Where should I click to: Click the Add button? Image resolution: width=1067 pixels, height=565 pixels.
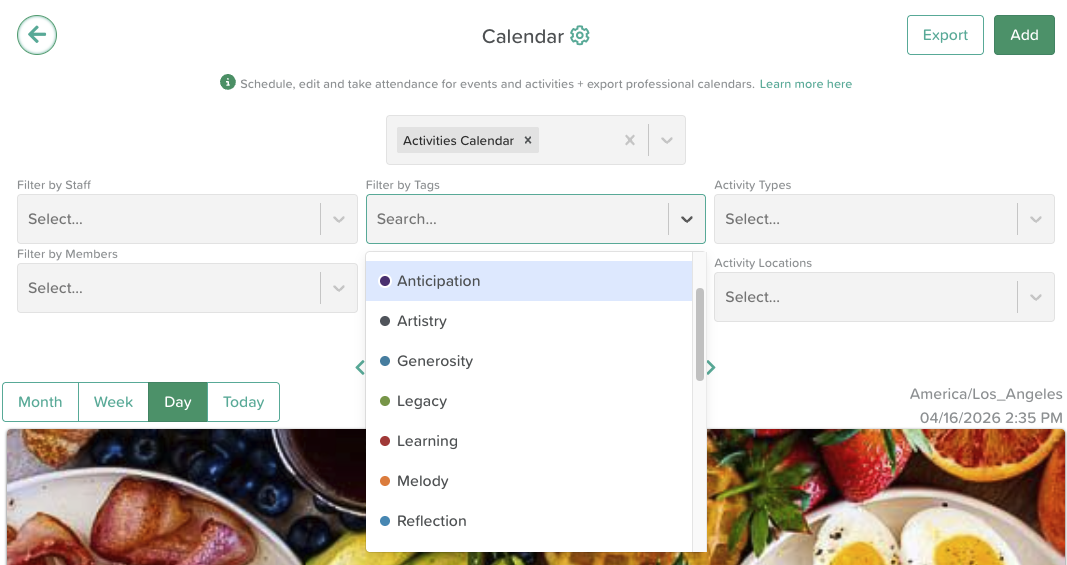coord(1024,35)
